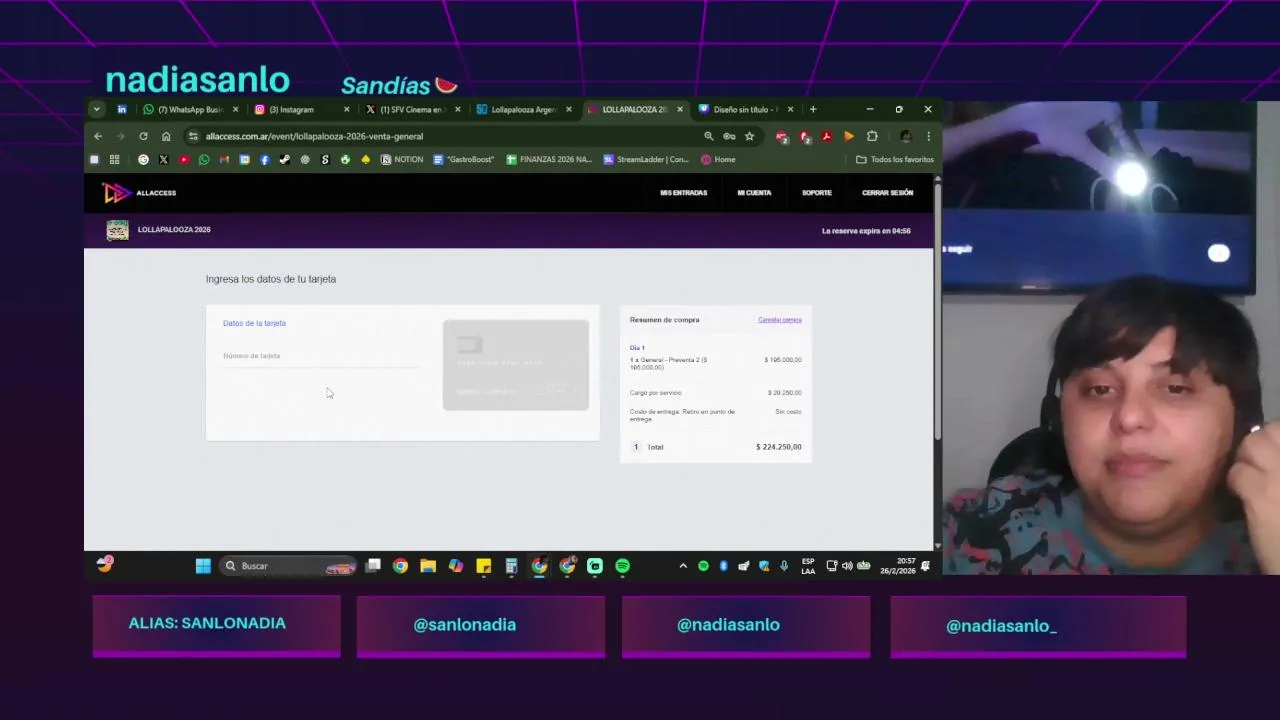Open SOPORTE in site header

816,193
